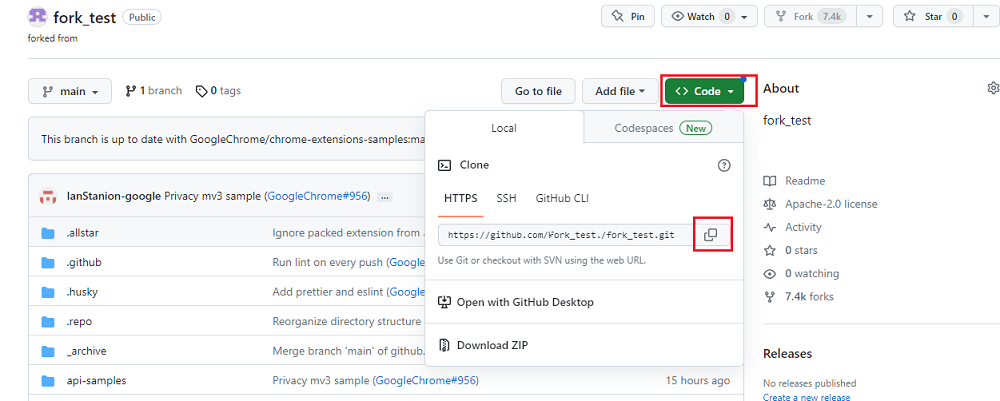Star the fork_test repository
Image resolution: width=1000 pixels, height=401 pixels.
pyautogui.click(x=928, y=17)
